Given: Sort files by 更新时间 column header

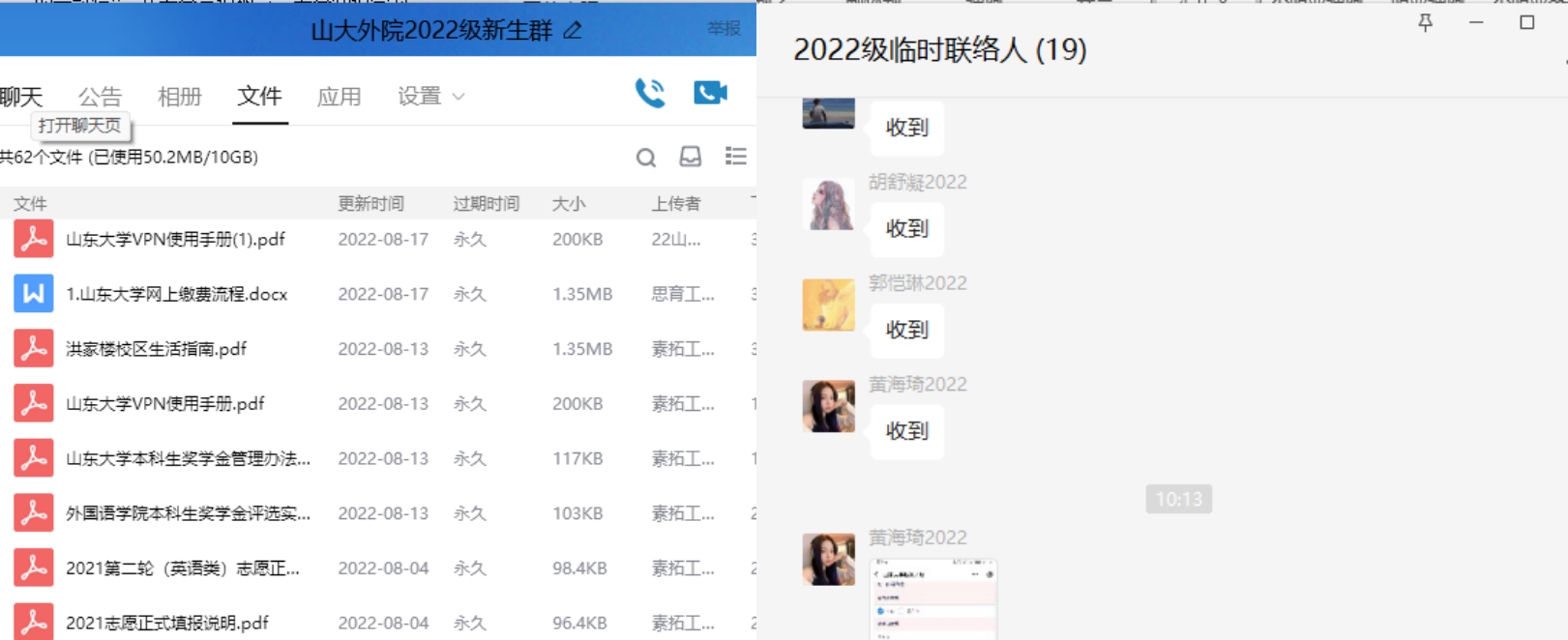Looking at the screenshot, I should 370,204.
